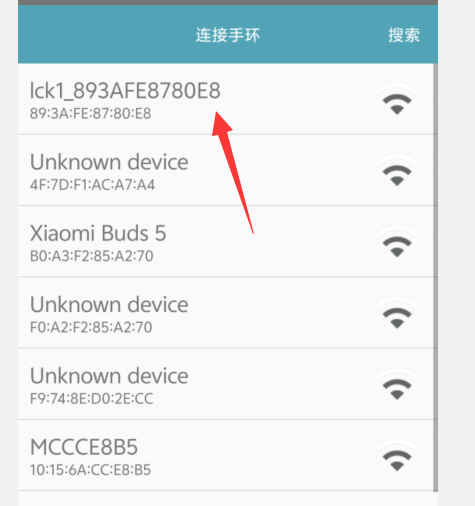This screenshot has width=475, height=506.
Task: Click the device list scrollbar
Action: pyautogui.click(x=435, y=277)
